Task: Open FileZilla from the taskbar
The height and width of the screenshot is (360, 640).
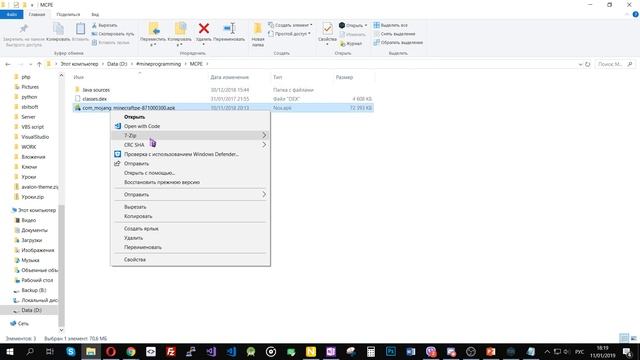Action: (171, 351)
